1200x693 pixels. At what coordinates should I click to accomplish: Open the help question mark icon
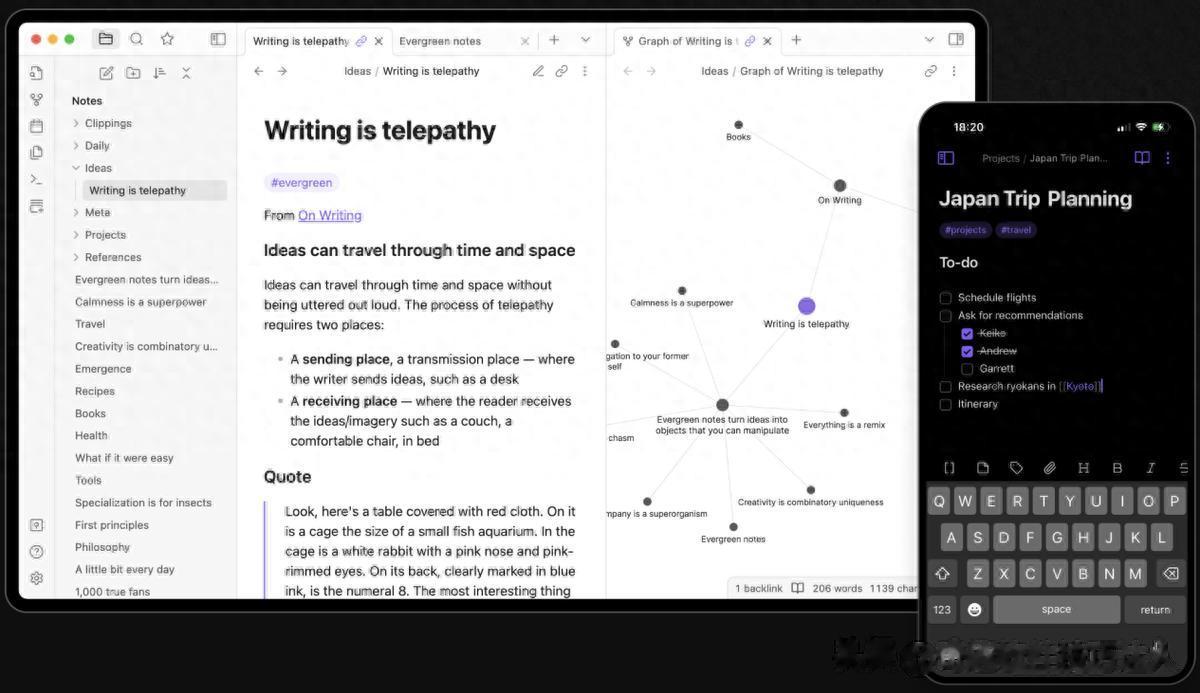[x=36, y=552]
